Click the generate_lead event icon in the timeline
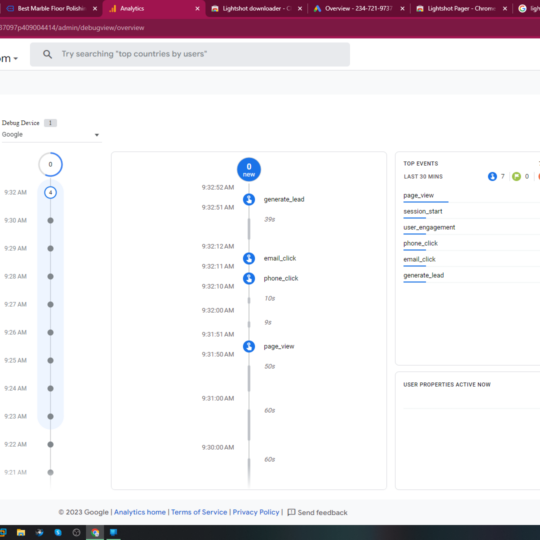Screen dimensions: 540x540 click(x=249, y=199)
